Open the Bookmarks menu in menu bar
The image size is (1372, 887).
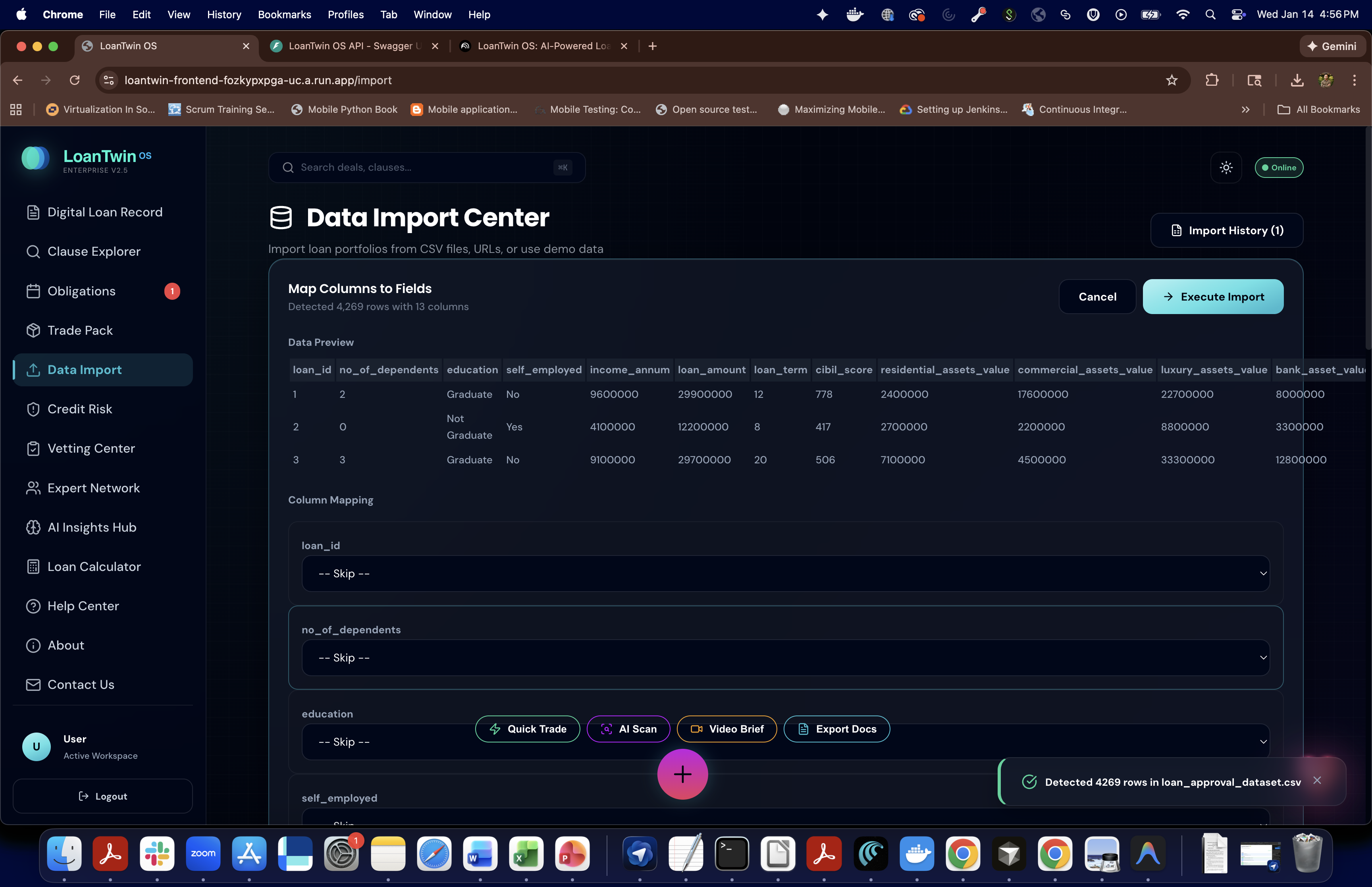[x=284, y=14]
